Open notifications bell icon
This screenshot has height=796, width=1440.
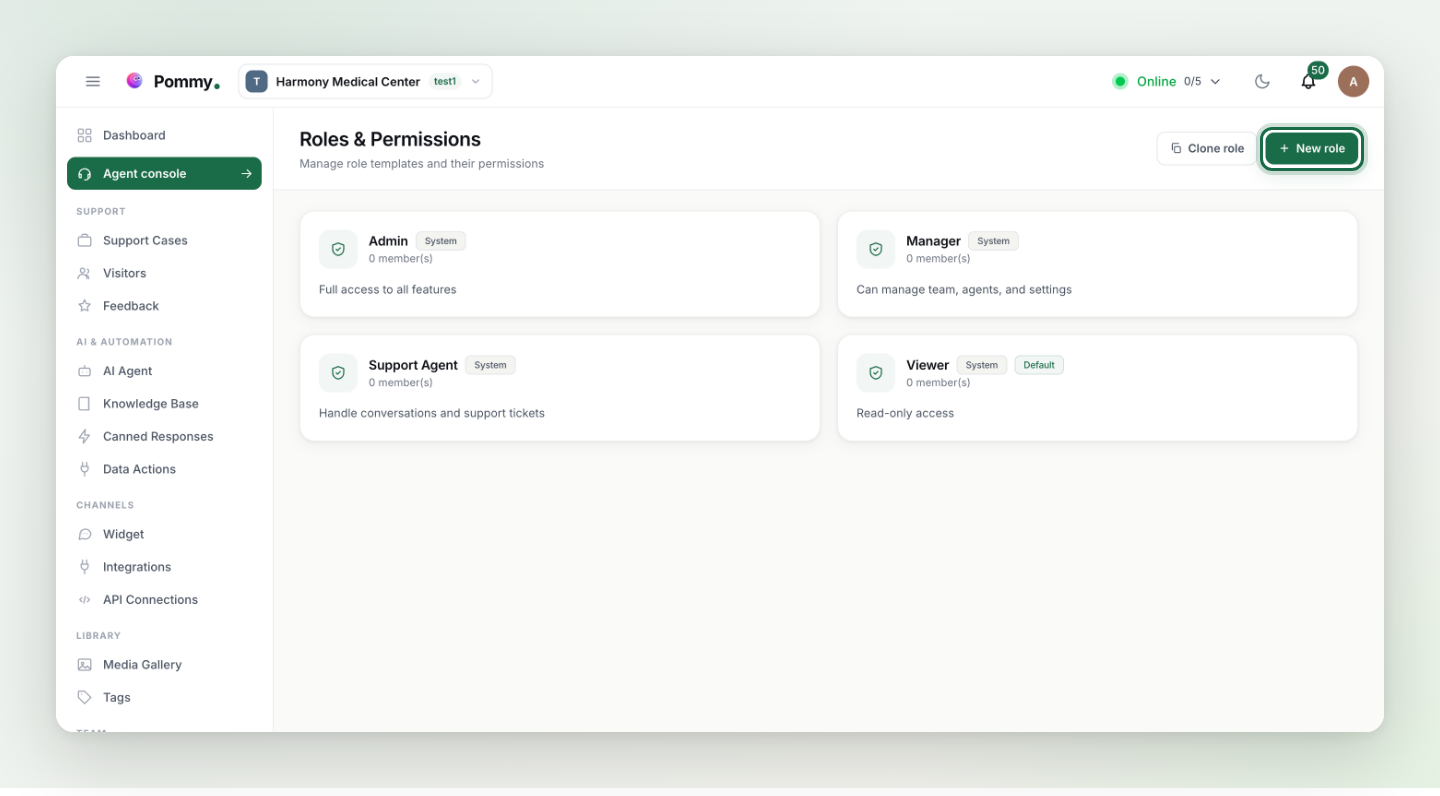[1308, 82]
